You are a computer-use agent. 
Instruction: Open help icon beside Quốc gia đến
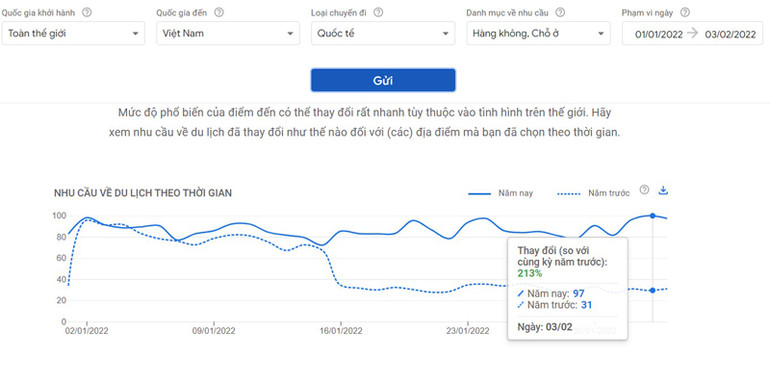[x=219, y=12]
